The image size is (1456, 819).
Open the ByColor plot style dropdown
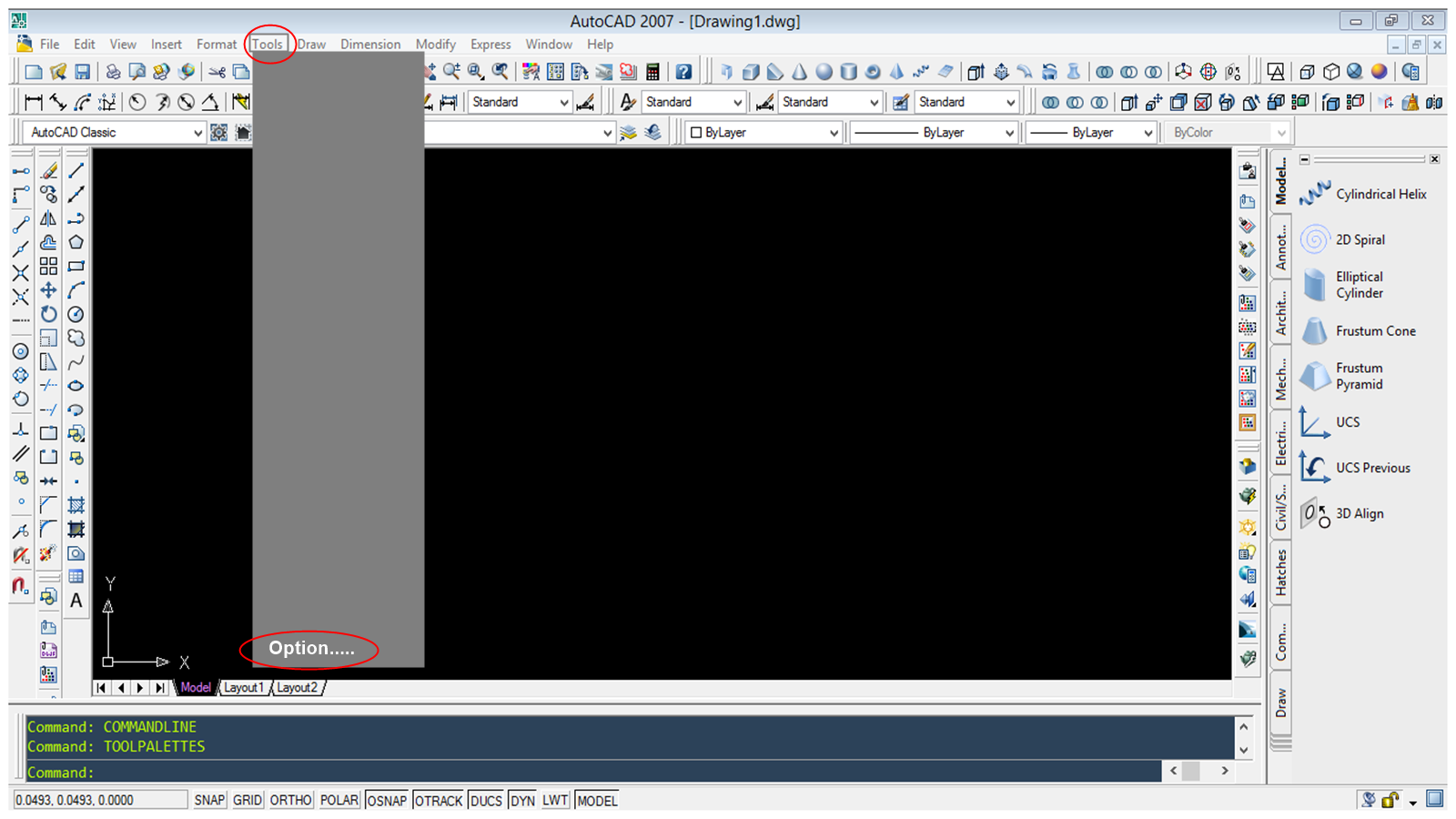pos(1226,133)
